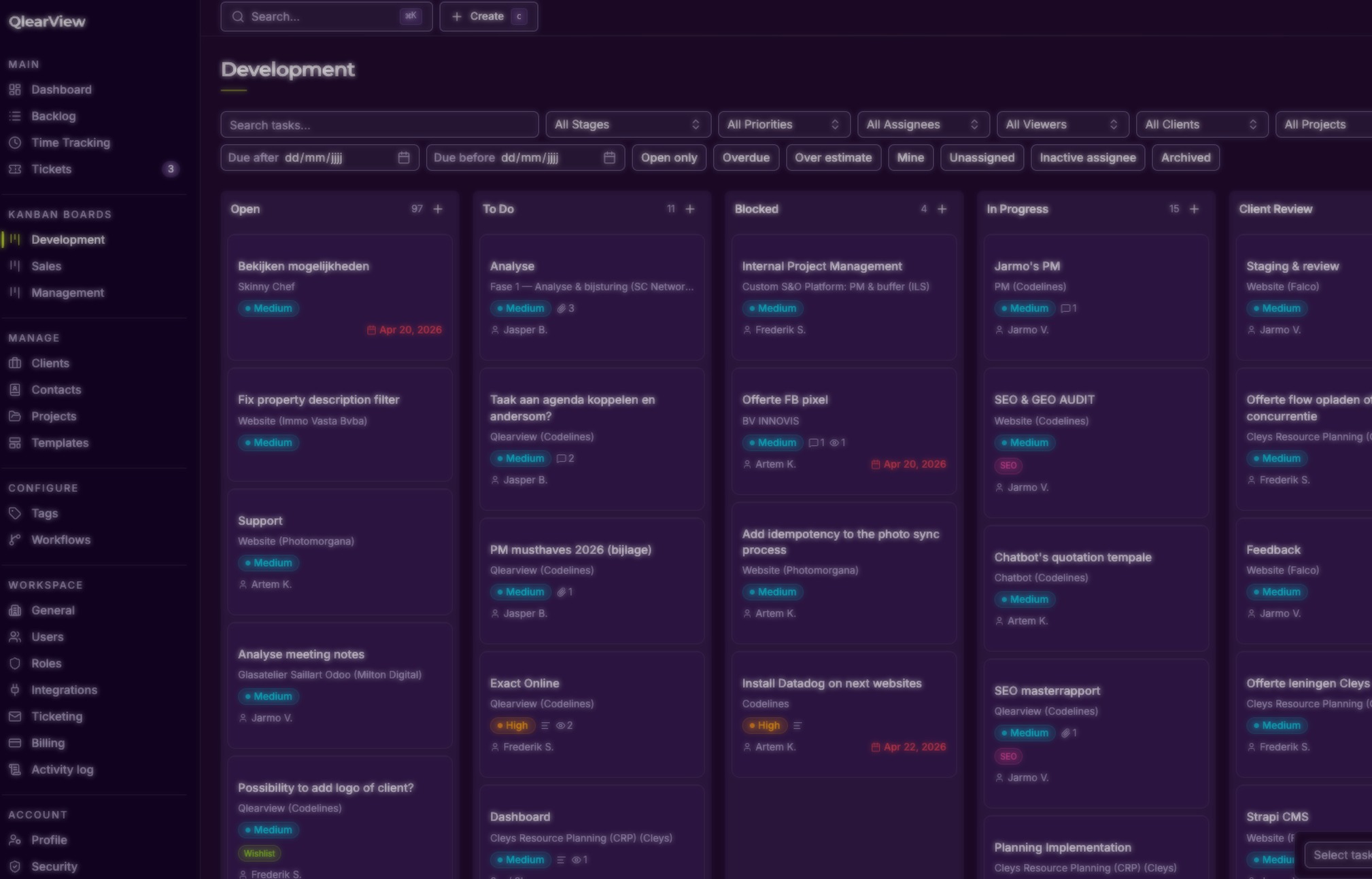Open Security shield icon

click(15, 867)
